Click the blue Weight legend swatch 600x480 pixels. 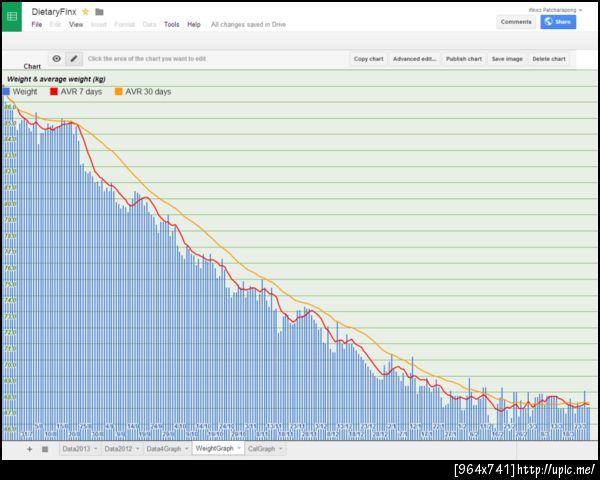6,91
